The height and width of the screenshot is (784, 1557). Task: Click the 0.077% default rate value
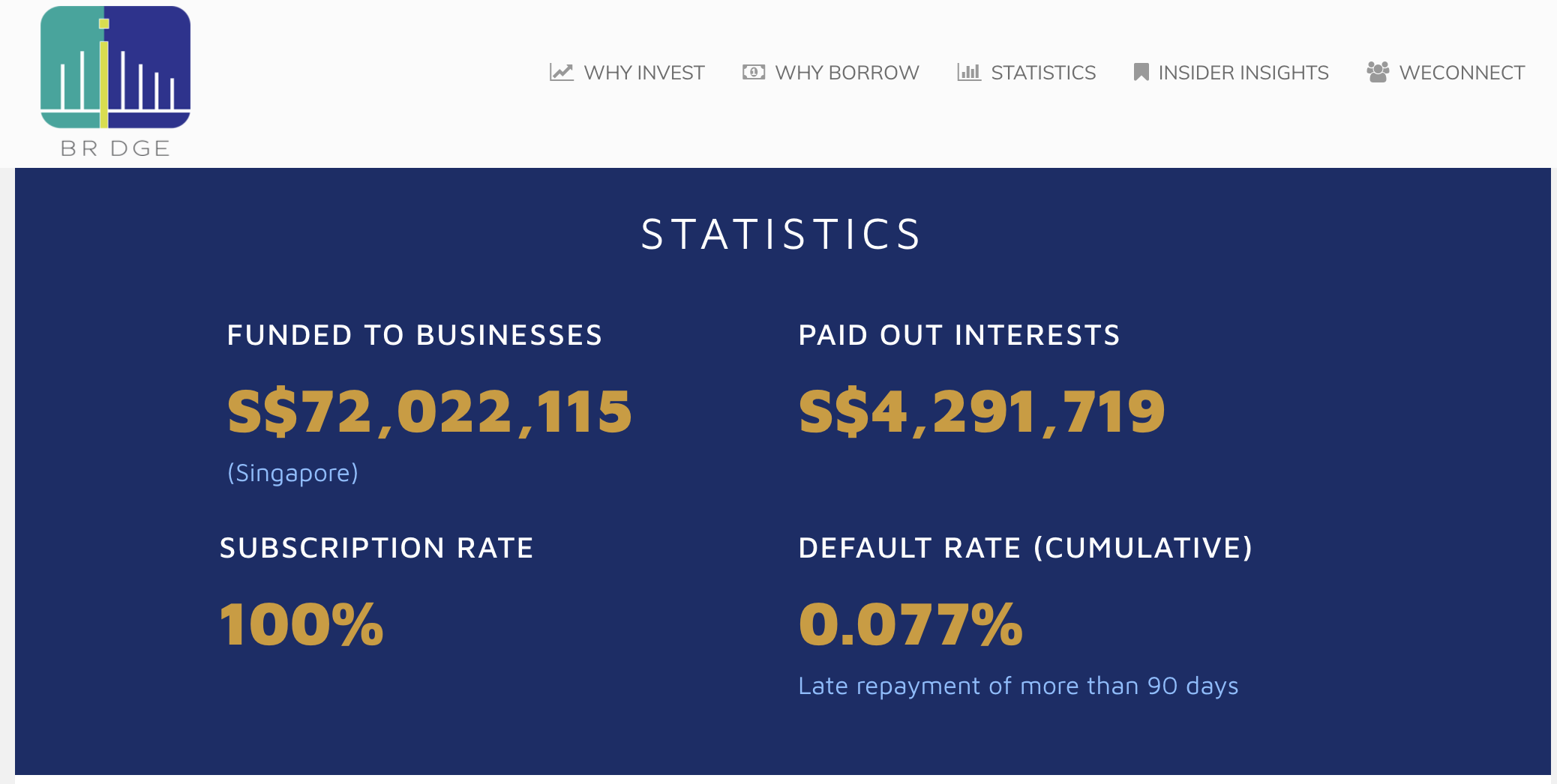pyautogui.click(x=910, y=624)
